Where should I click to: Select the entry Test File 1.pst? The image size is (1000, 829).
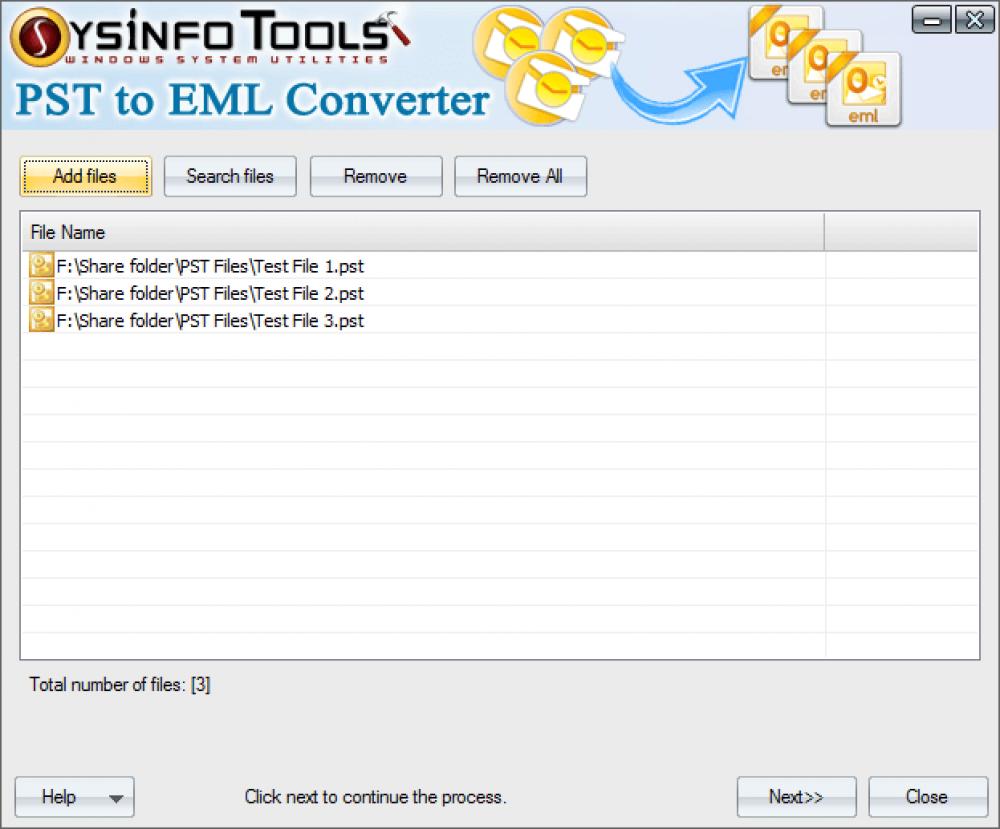(210, 266)
